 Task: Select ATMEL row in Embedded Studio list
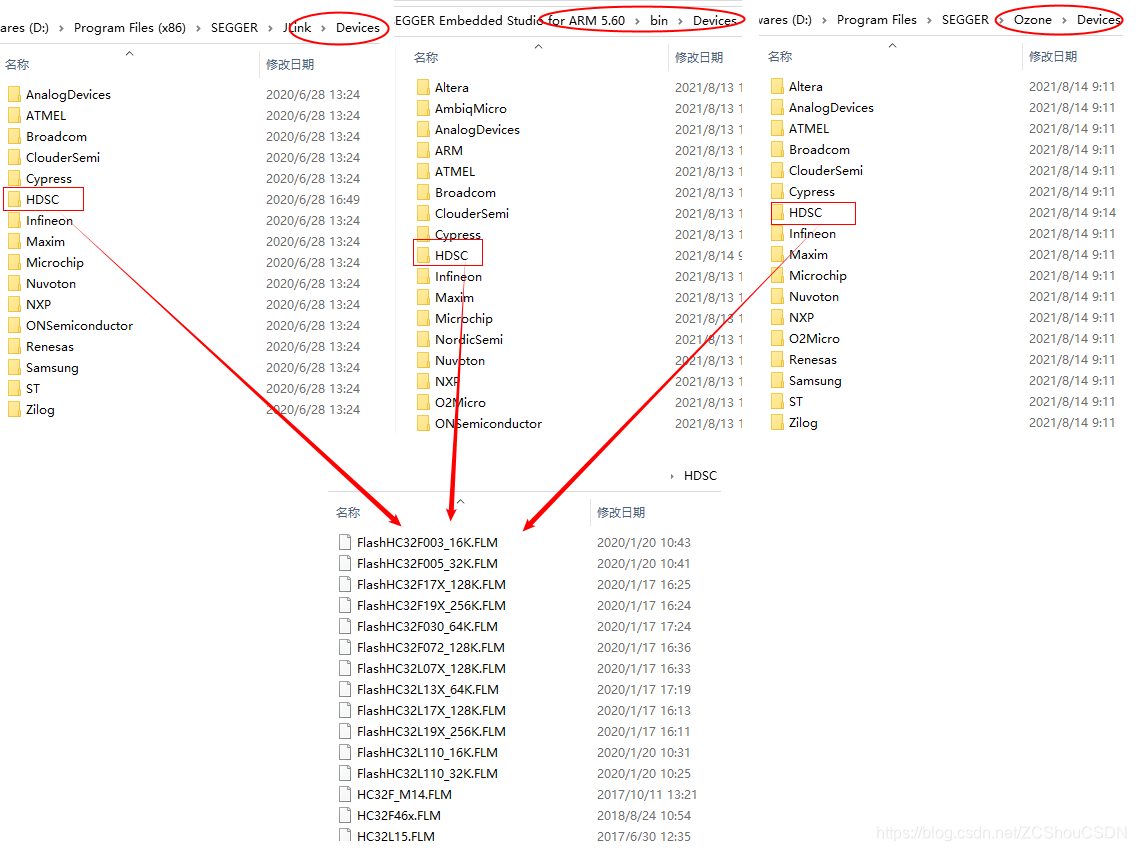(x=578, y=171)
